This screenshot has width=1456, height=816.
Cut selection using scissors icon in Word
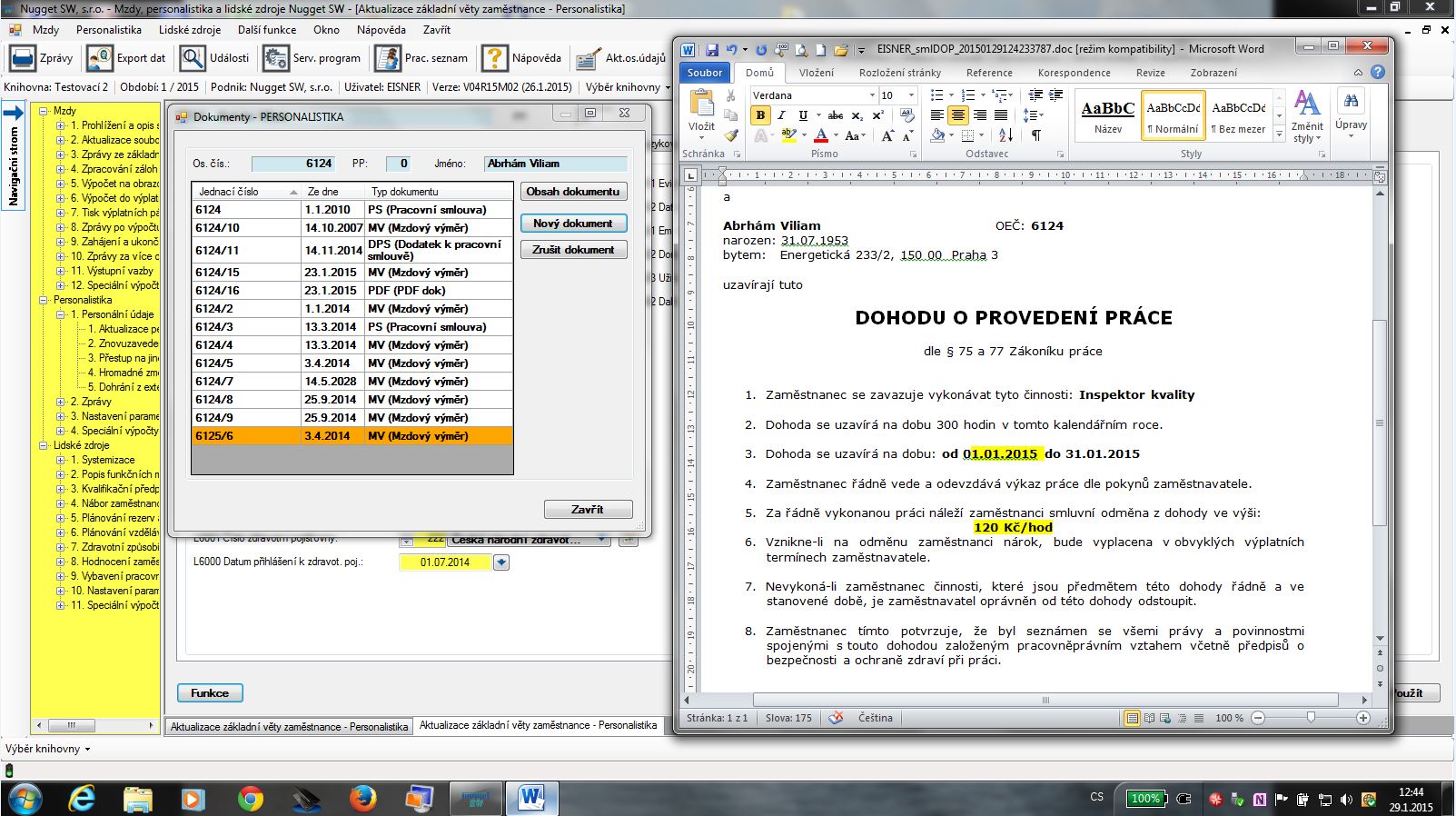pos(731,95)
